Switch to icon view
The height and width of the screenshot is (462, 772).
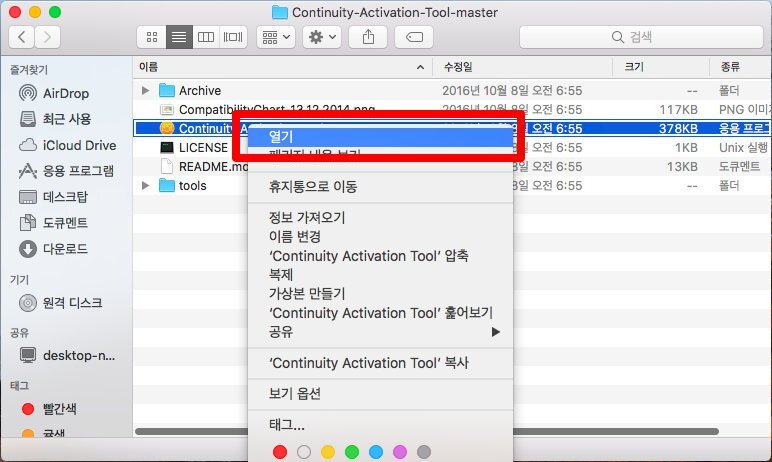pyautogui.click(x=152, y=37)
